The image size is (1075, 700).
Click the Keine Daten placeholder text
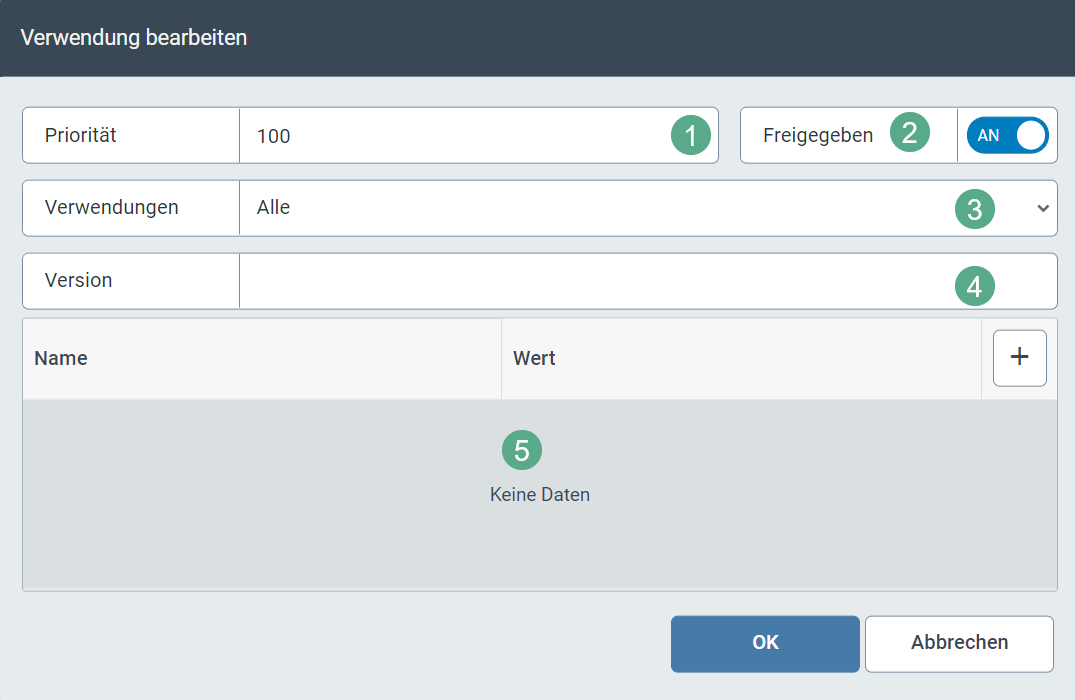click(x=539, y=494)
